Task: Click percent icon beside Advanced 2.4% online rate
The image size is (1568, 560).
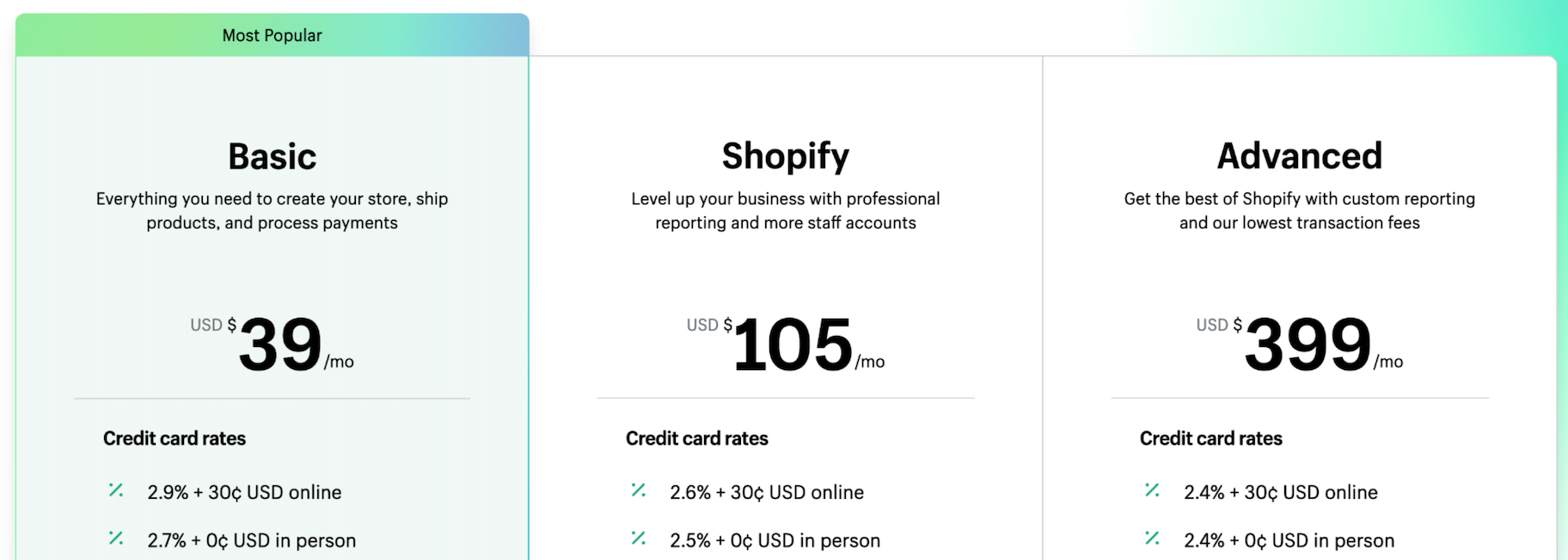Action: pyautogui.click(x=1152, y=490)
